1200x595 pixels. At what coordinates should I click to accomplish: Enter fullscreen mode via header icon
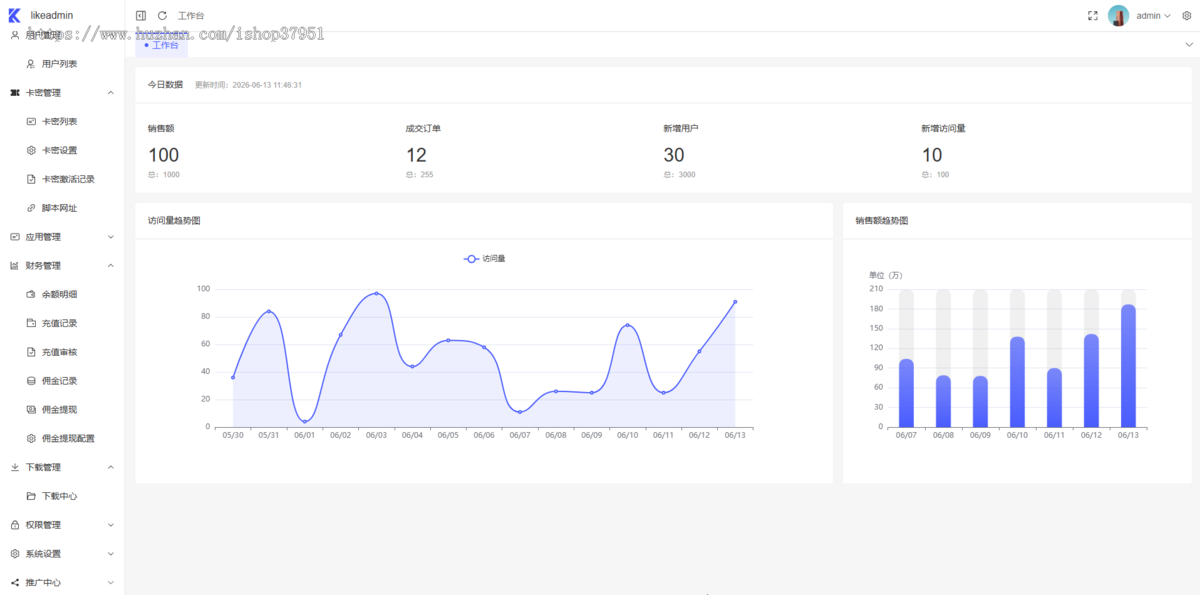(x=1093, y=16)
